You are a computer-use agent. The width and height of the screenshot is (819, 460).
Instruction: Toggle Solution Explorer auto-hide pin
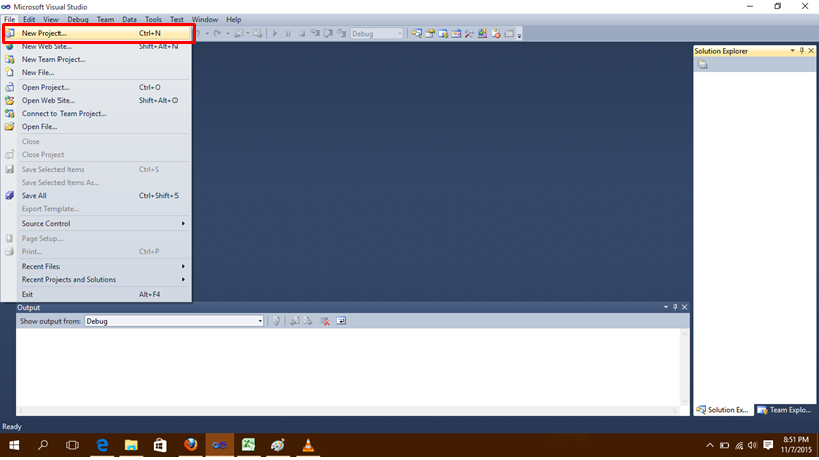(x=802, y=51)
